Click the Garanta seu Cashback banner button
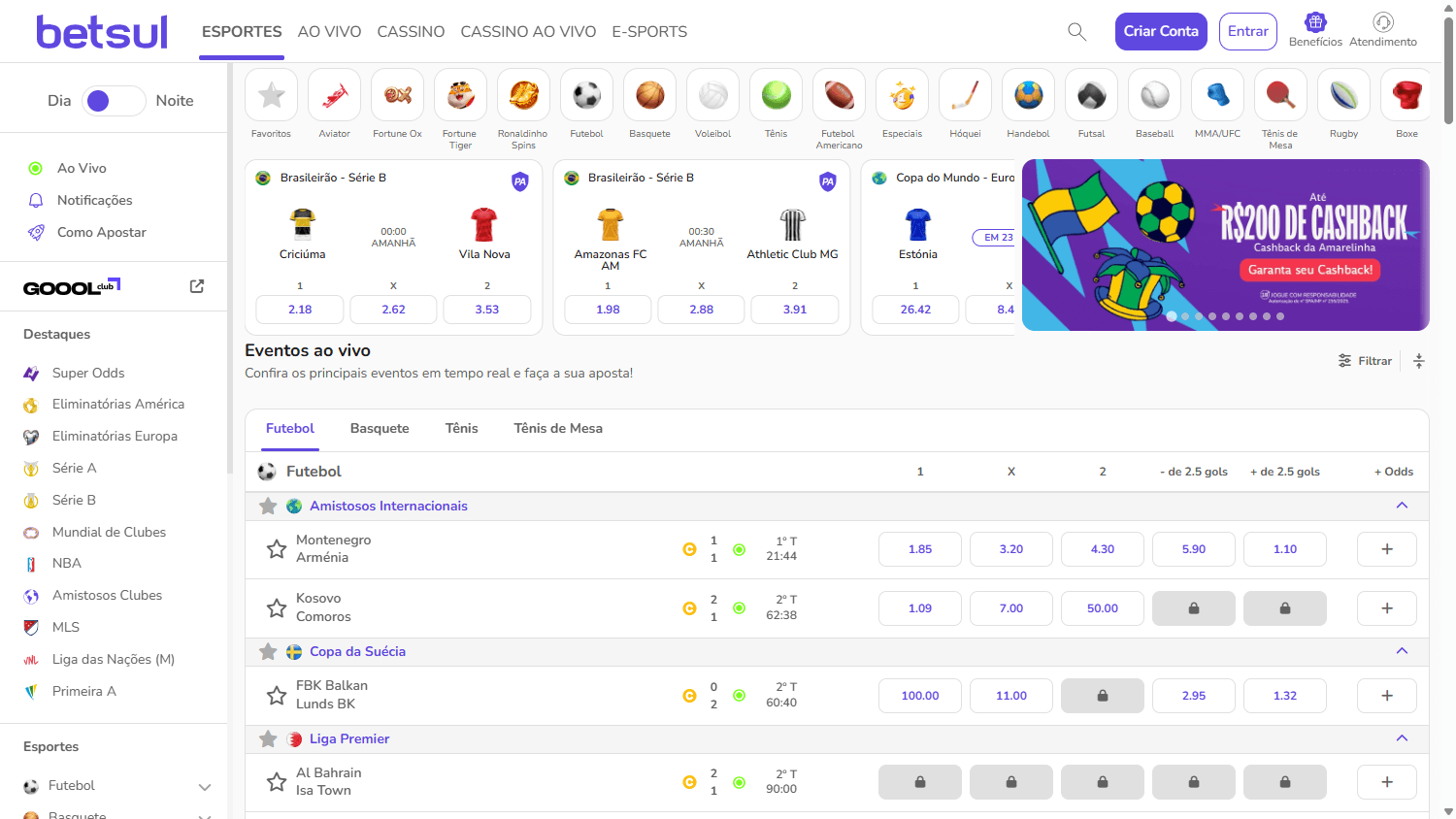 point(1309,271)
